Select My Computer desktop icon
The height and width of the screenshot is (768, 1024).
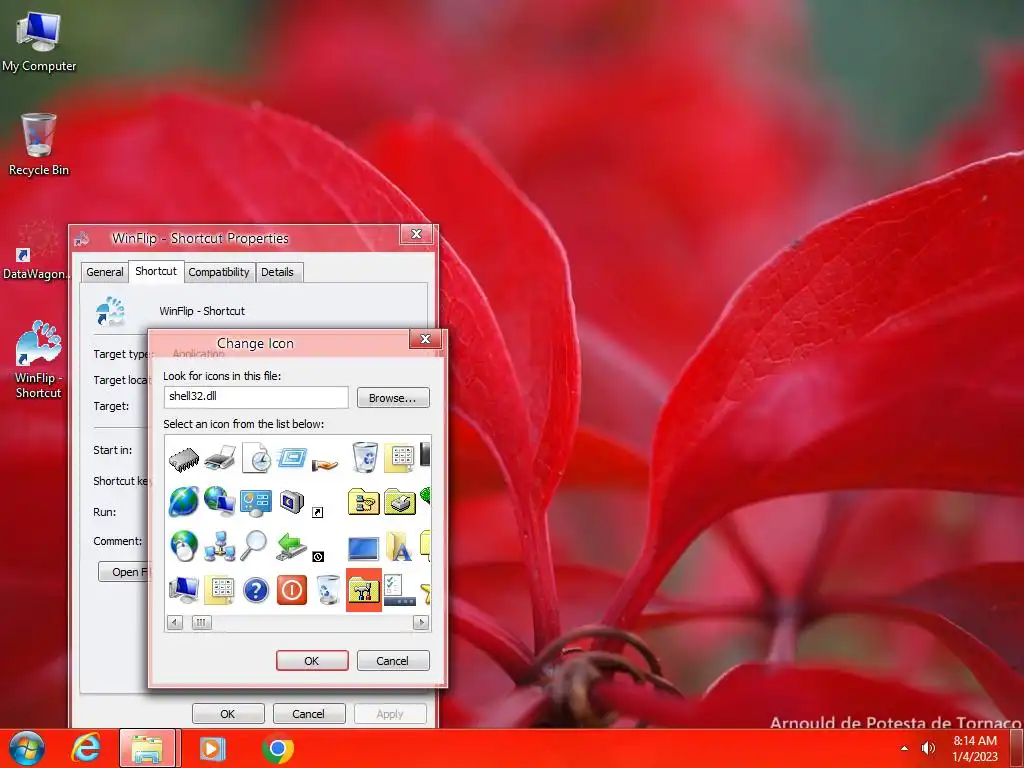click(x=39, y=43)
